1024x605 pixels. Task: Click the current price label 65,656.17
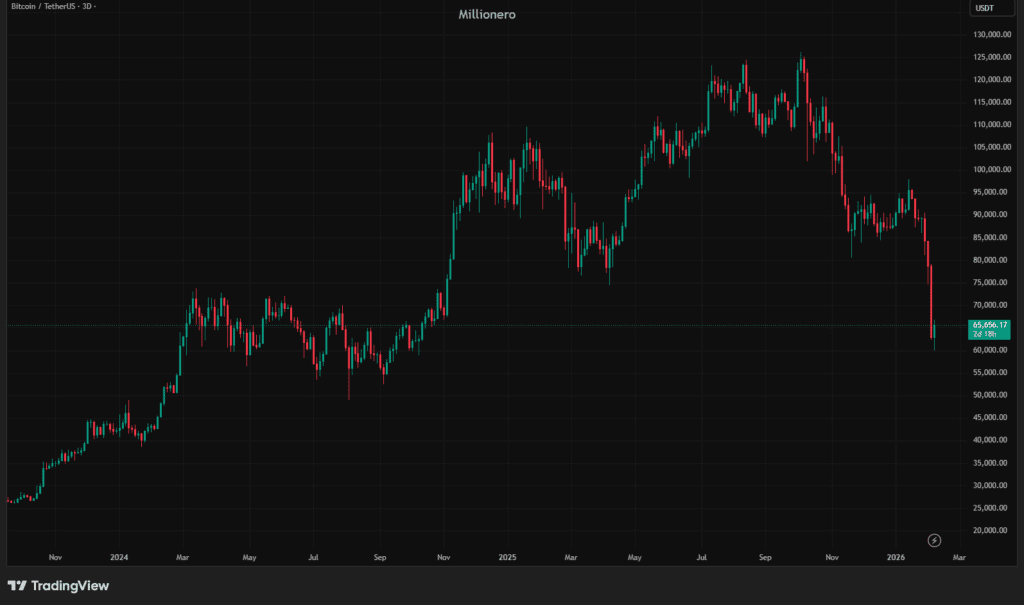point(990,325)
